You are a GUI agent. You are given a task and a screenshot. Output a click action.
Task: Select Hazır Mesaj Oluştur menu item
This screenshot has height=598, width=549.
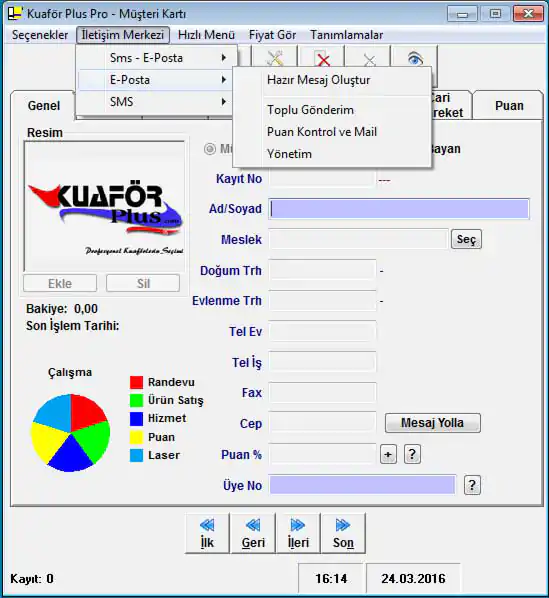[x=319, y=80]
